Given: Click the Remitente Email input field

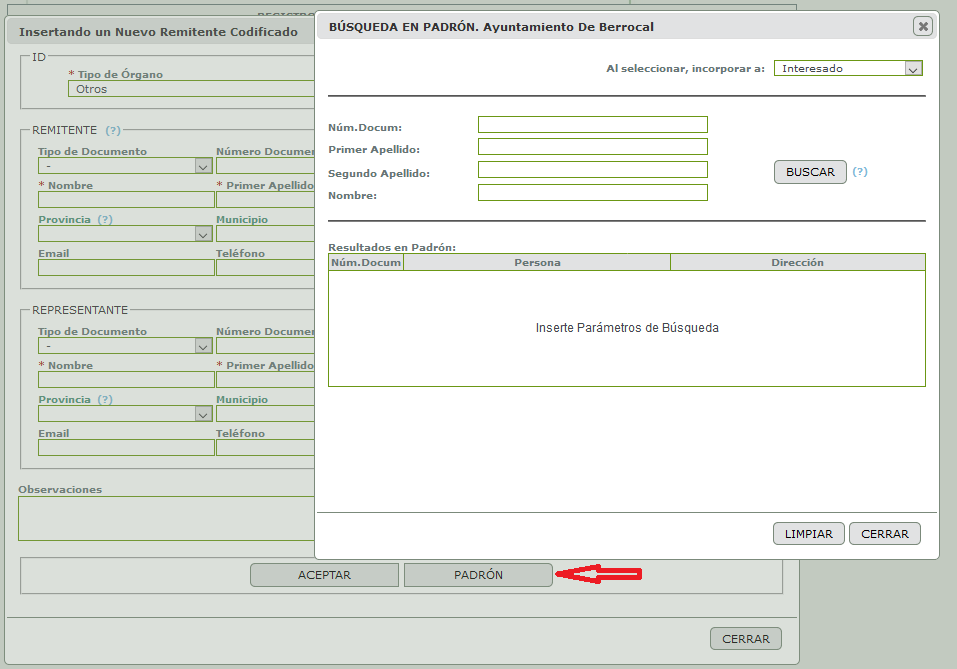Looking at the screenshot, I should click(x=126, y=268).
